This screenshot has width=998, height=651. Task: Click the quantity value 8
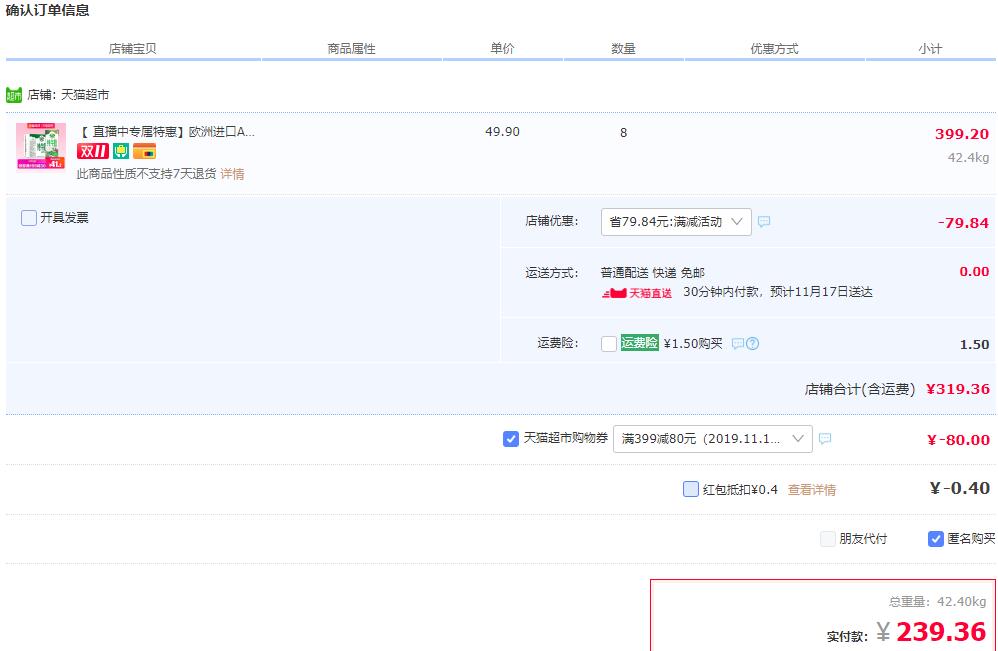click(623, 132)
